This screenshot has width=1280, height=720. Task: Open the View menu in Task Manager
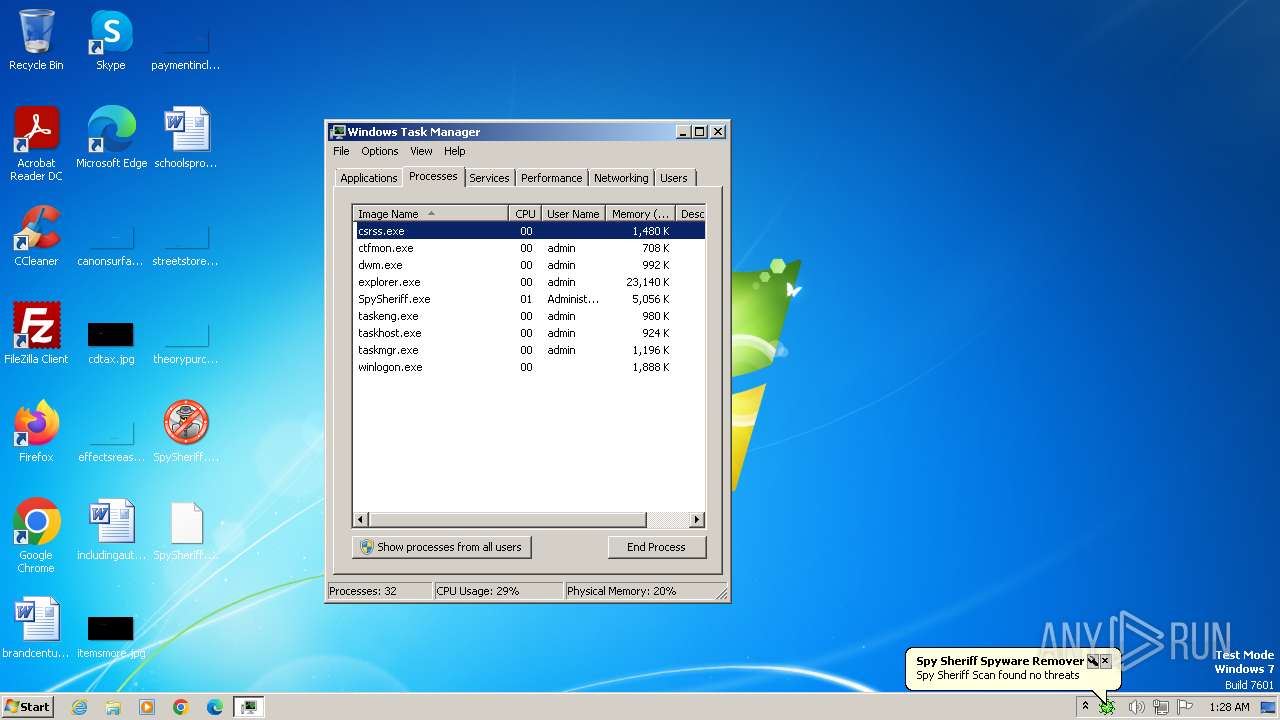click(421, 151)
